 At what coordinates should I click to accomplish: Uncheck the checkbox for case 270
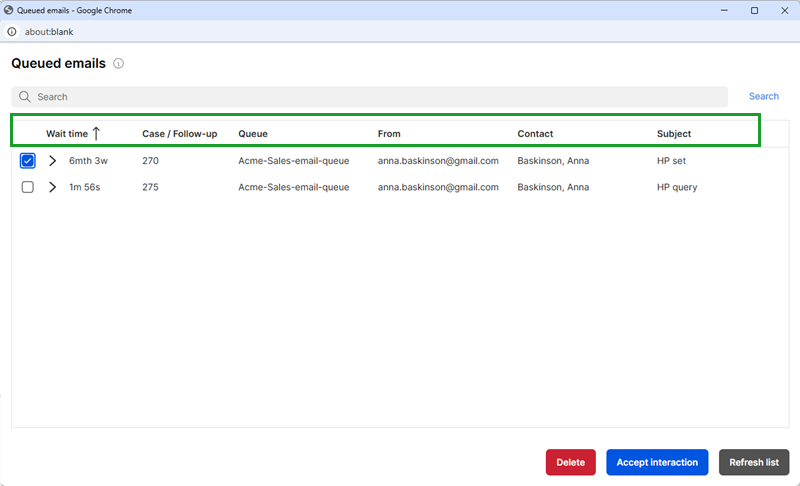[x=28, y=161]
